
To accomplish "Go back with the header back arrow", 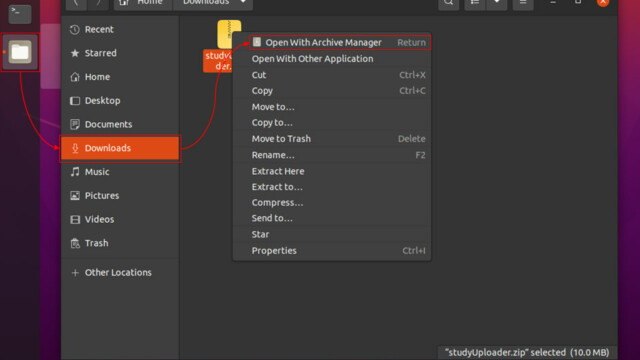I will click(x=76, y=3).
